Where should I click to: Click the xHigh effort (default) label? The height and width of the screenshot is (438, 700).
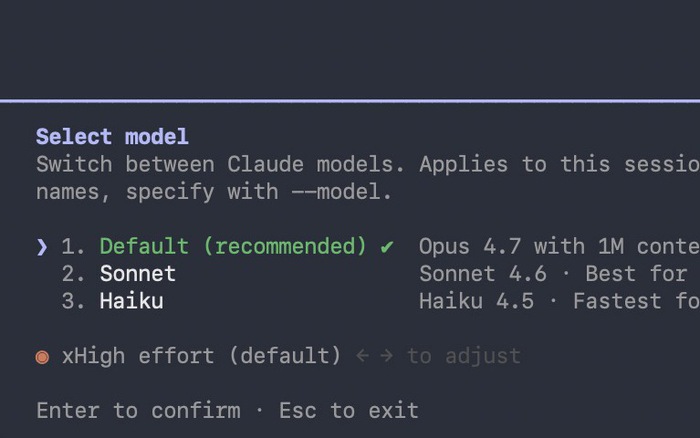pos(201,355)
